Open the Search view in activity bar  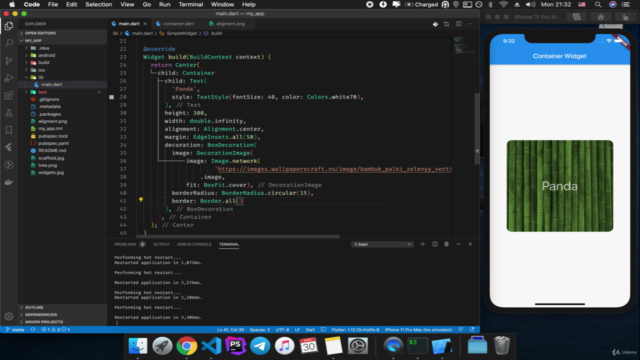pyautogui.click(x=9, y=43)
